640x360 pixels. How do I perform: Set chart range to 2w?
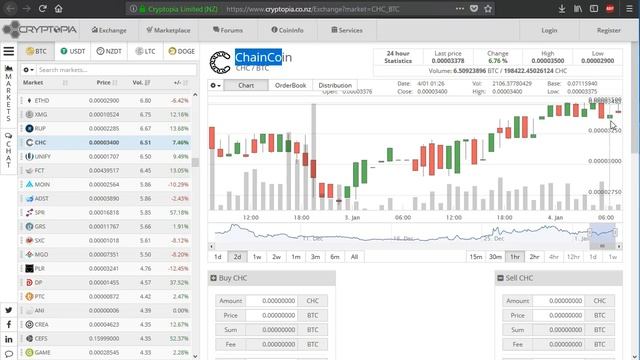click(276, 257)
